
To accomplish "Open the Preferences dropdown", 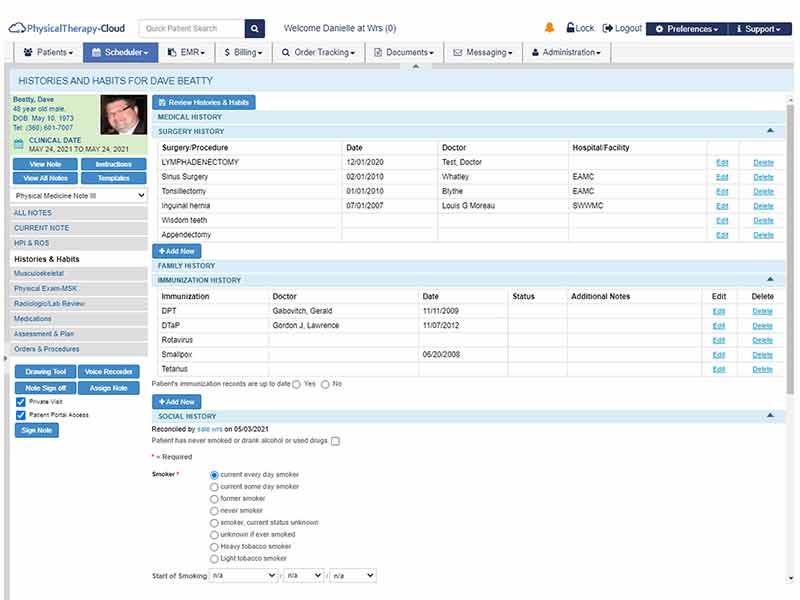I will coord(687,29).
